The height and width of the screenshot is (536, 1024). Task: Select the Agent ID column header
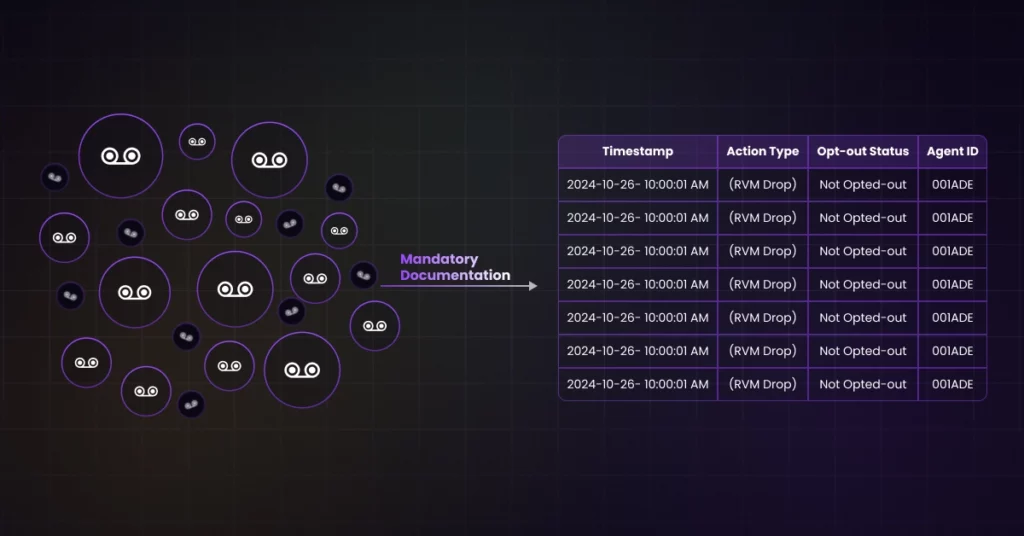click(952, 151)
